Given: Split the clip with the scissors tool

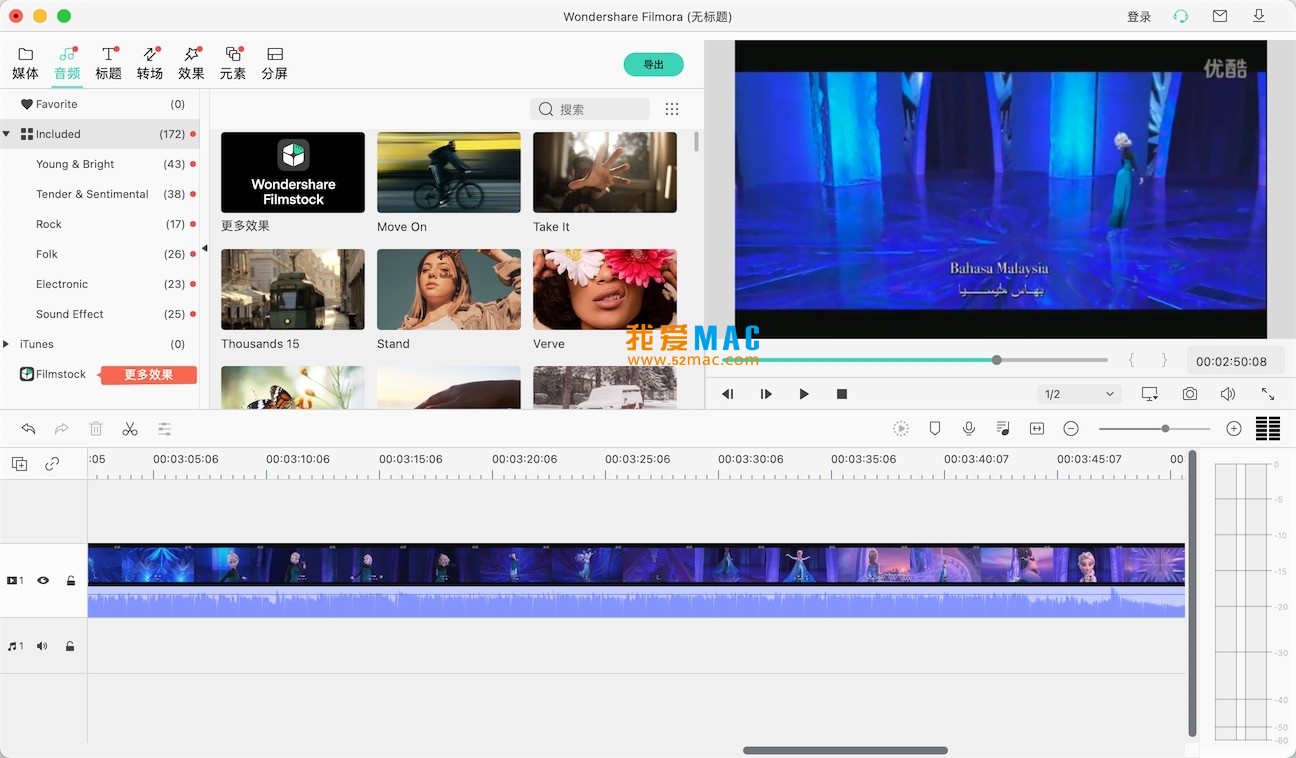Looking at the screenshot, I should pos(130,429).
